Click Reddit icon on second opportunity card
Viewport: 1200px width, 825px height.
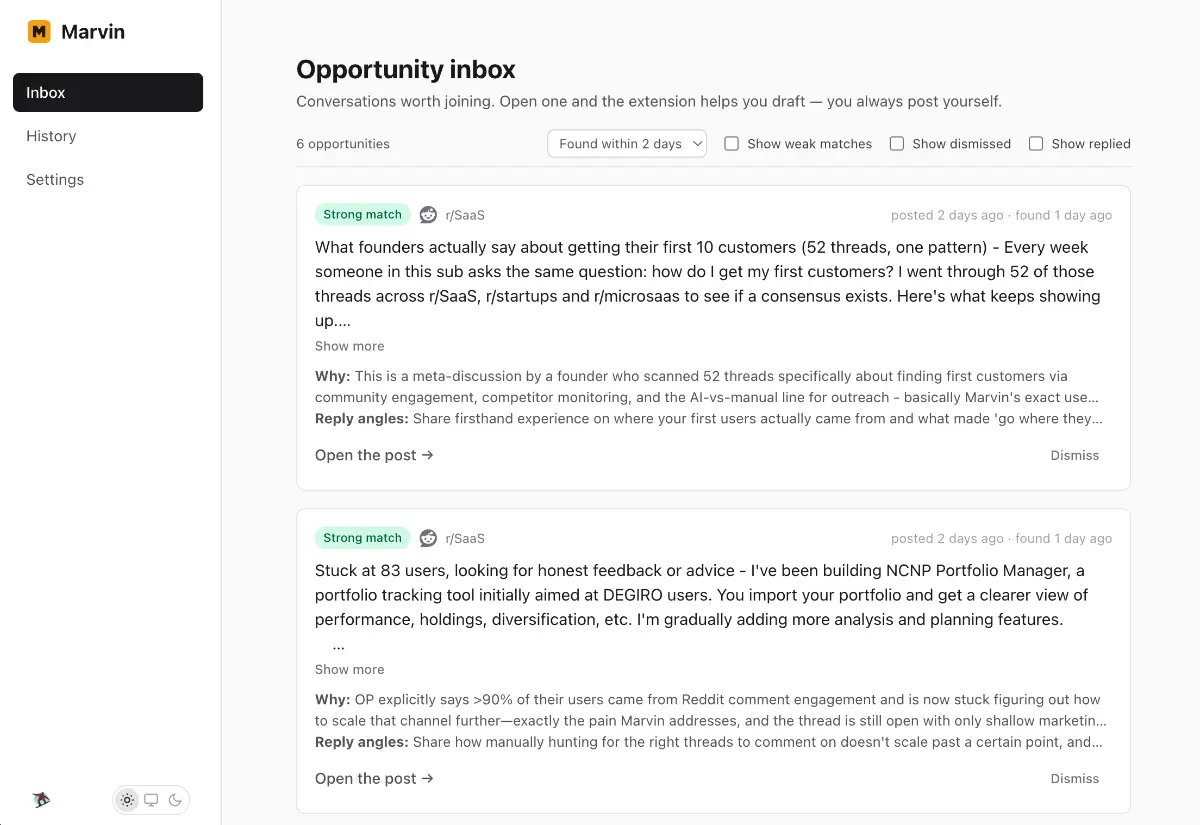pyautogui.click(x=428, y=538)
